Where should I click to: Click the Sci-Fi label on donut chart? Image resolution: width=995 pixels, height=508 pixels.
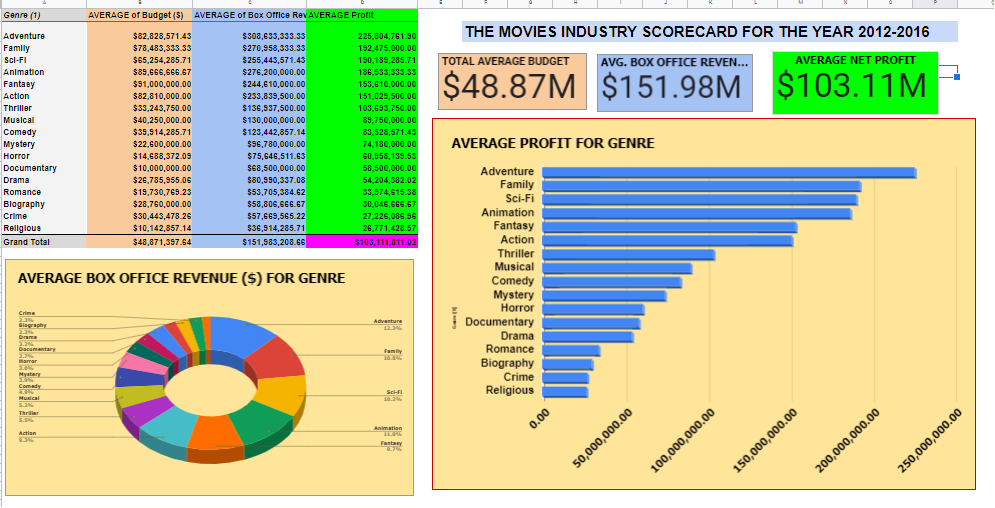(x=392, y=392)
